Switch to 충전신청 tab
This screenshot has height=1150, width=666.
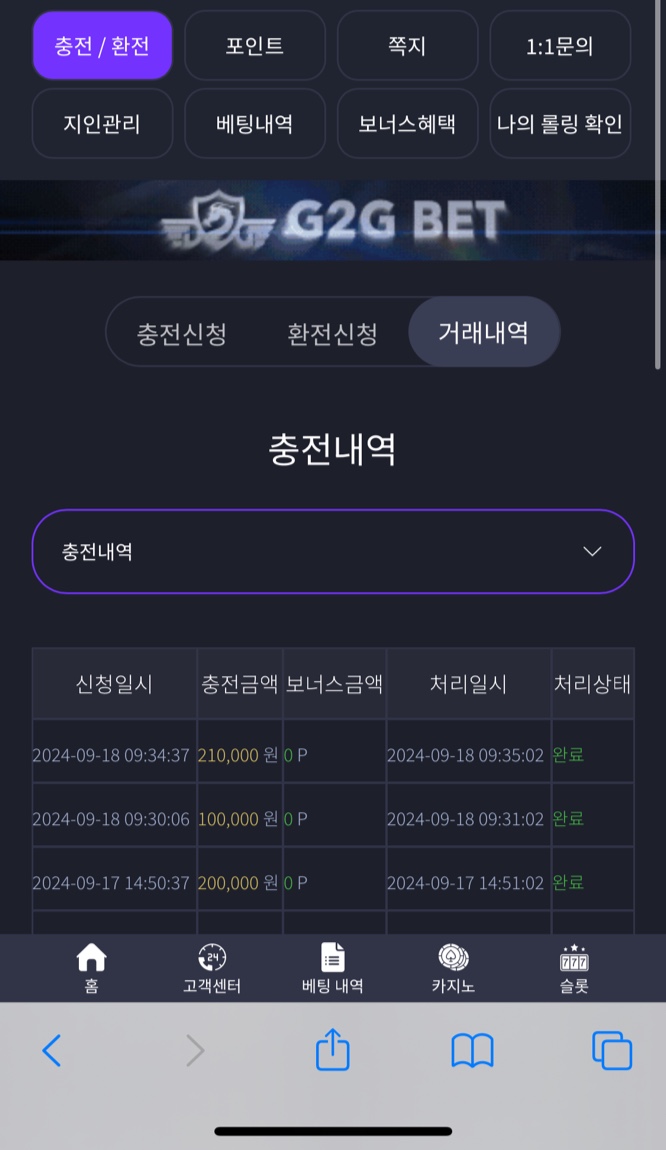coord(181,334)
